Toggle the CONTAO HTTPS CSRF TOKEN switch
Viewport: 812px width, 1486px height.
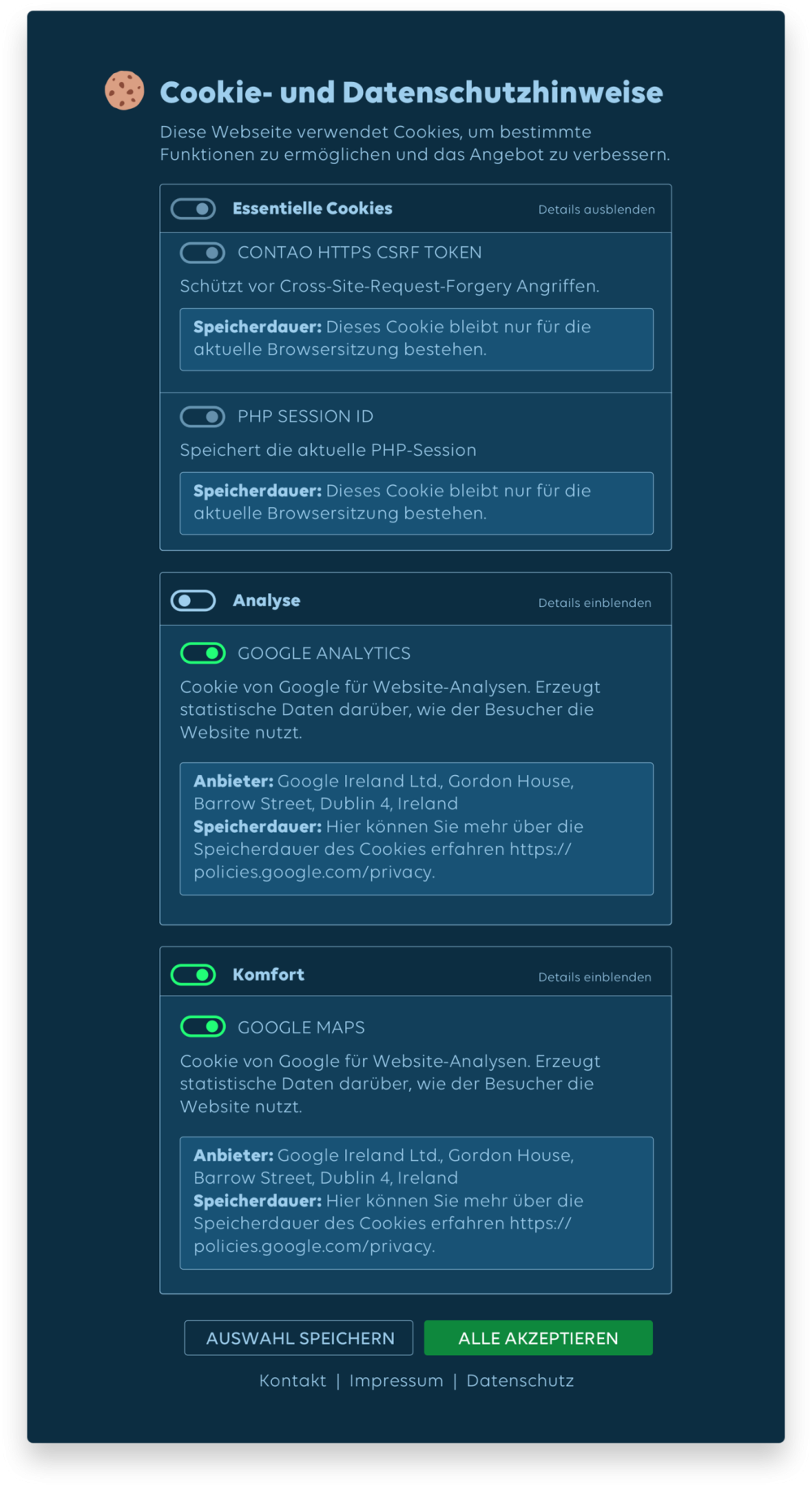pos(202,253)
